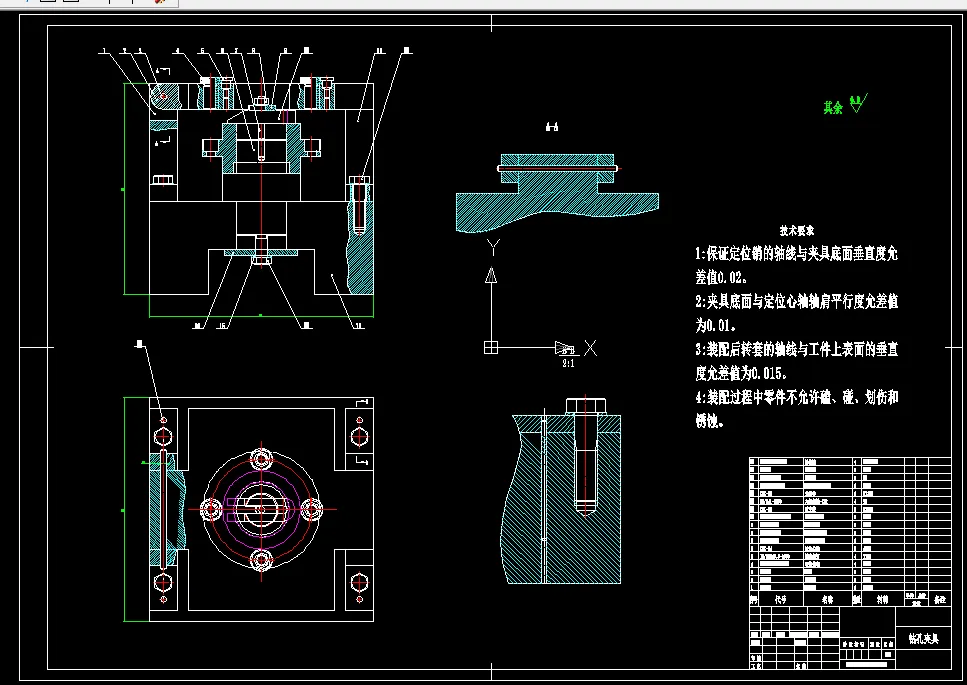The image size is (967, 685).
Task: Select the hex bolt head in lower-right detail view
Action: tap(586, 406)
